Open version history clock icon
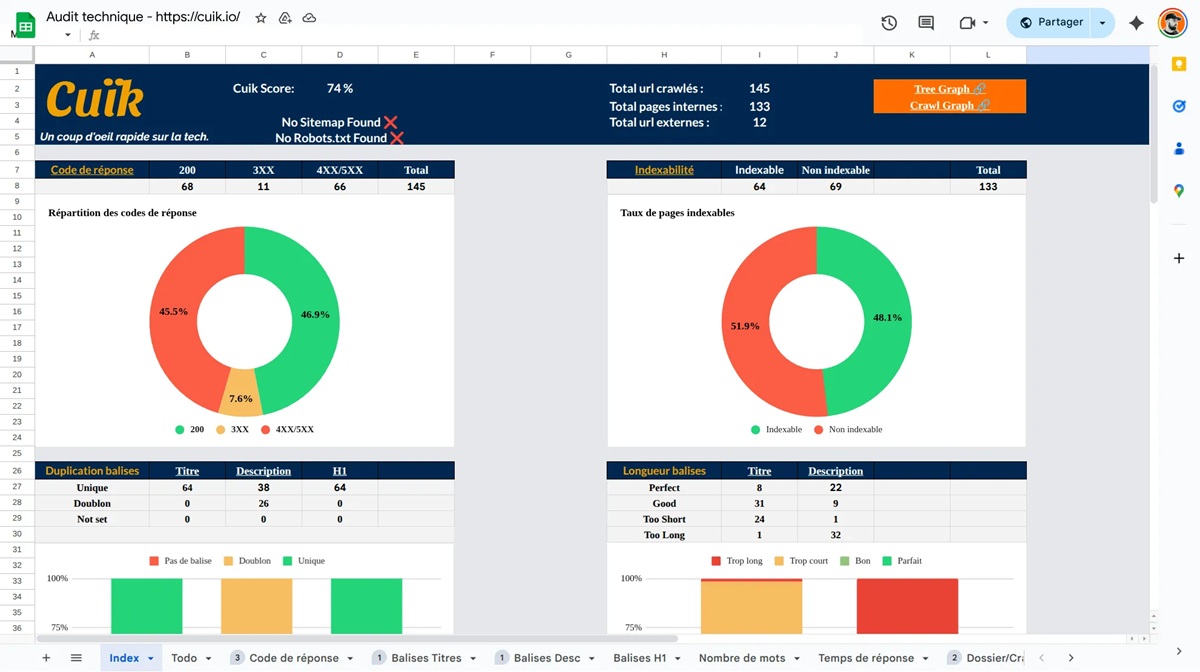 (x=889, y=23)
